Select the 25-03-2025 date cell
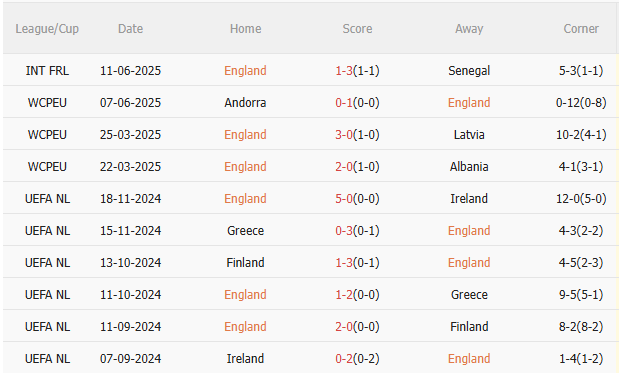Image resolution: width=619 pixels, height=373 pixels. coord(130,135)
